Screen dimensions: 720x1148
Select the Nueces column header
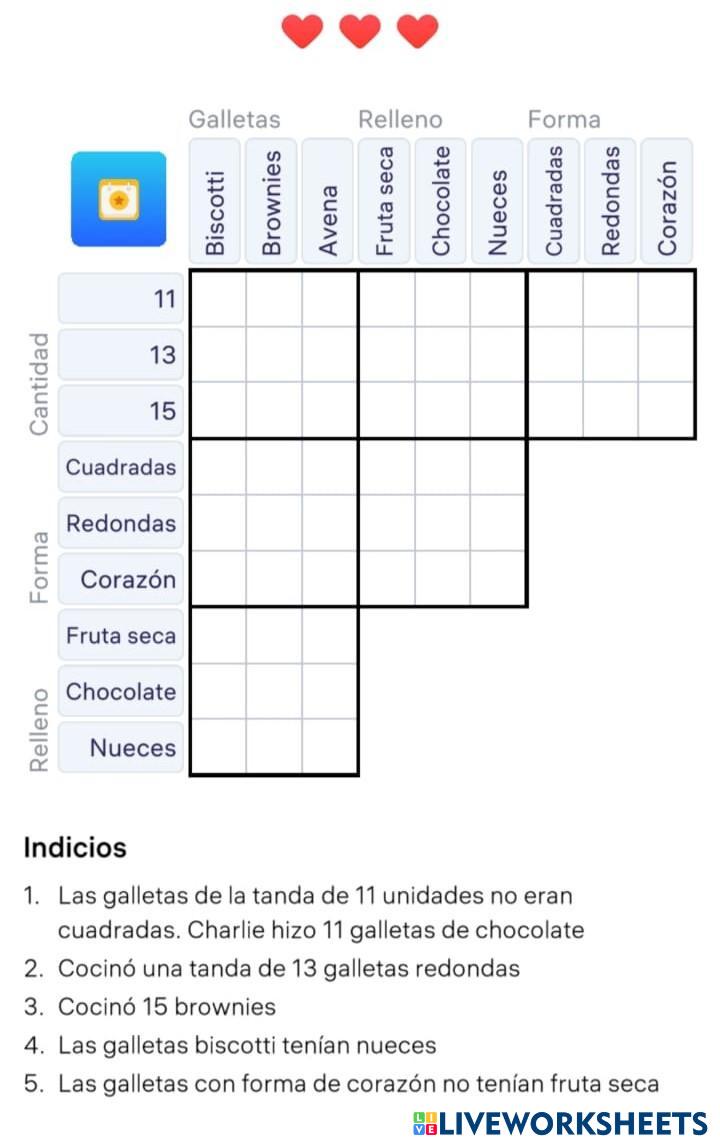coord(498,200)
